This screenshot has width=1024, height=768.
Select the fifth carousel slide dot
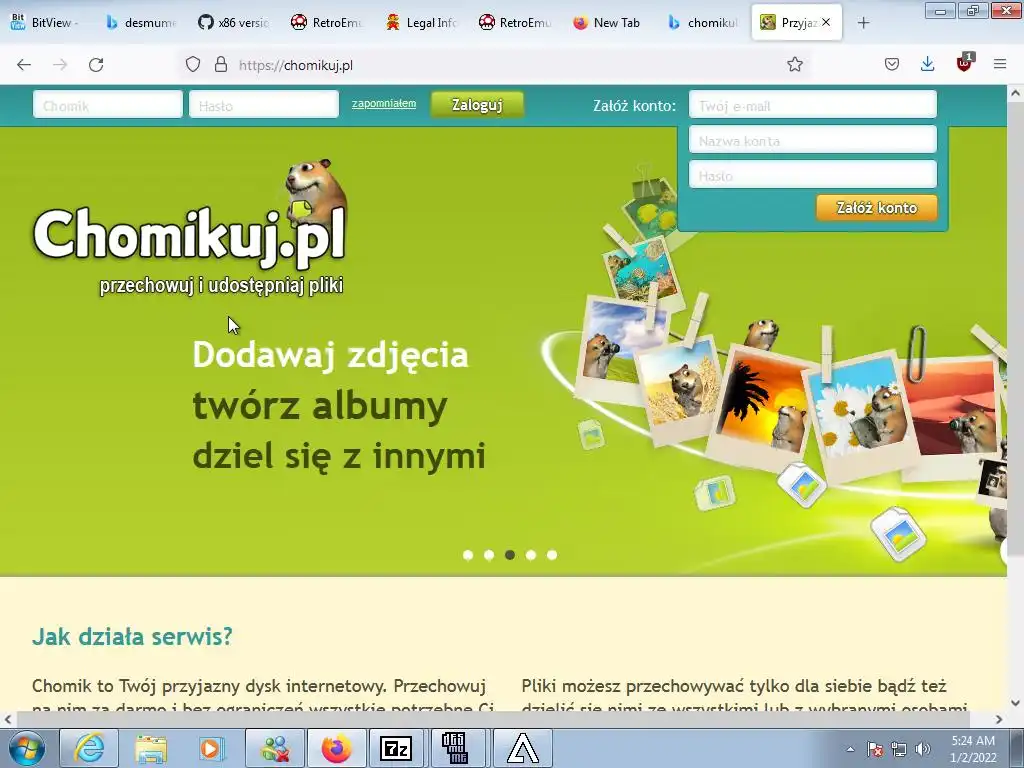(552, 555)
